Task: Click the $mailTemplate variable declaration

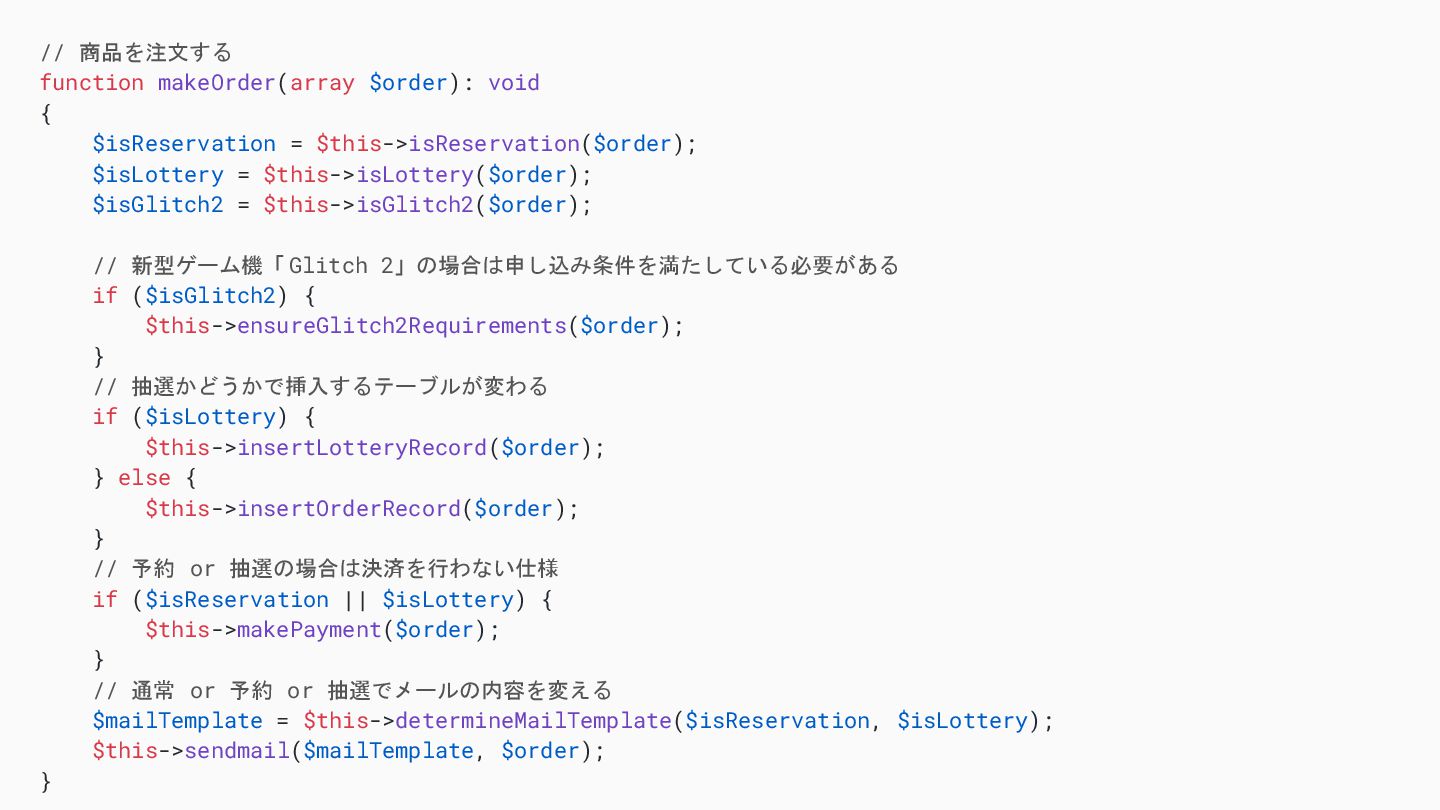Action: 177,721
